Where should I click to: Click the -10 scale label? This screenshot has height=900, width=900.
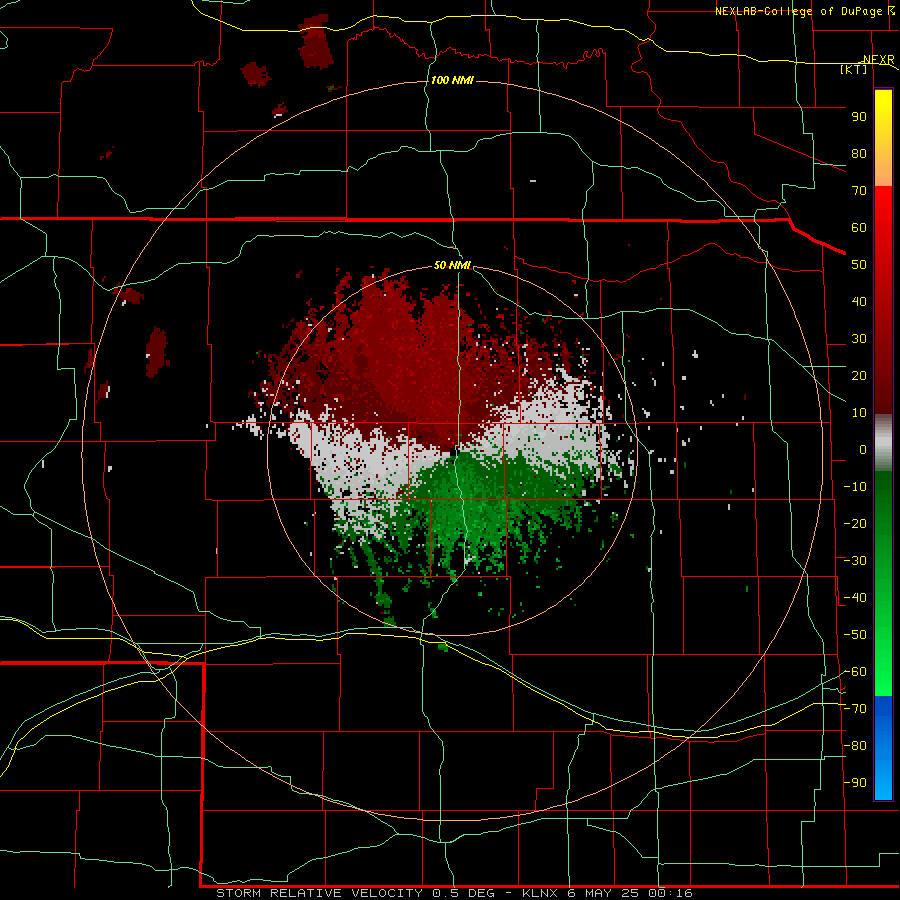(855, 487)
